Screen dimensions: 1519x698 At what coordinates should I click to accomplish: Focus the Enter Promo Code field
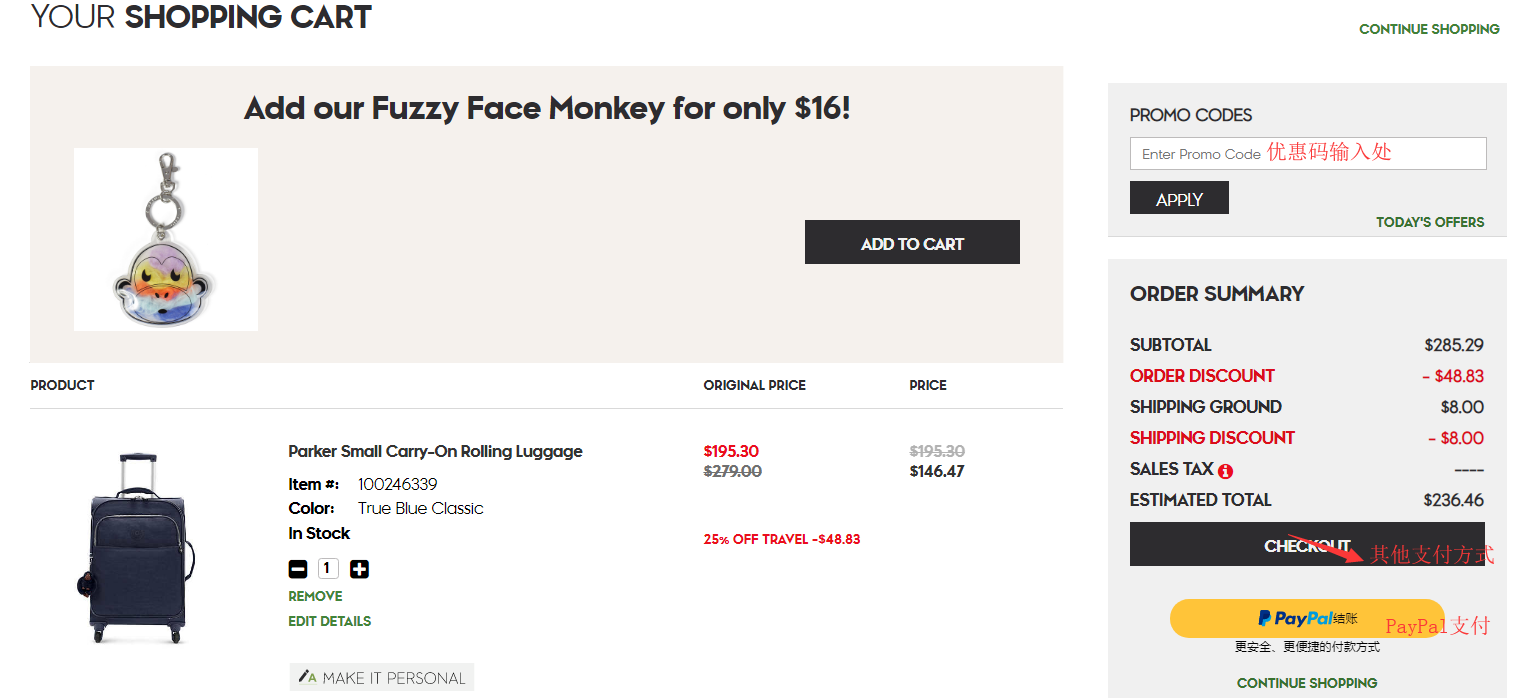[1307, 154]
